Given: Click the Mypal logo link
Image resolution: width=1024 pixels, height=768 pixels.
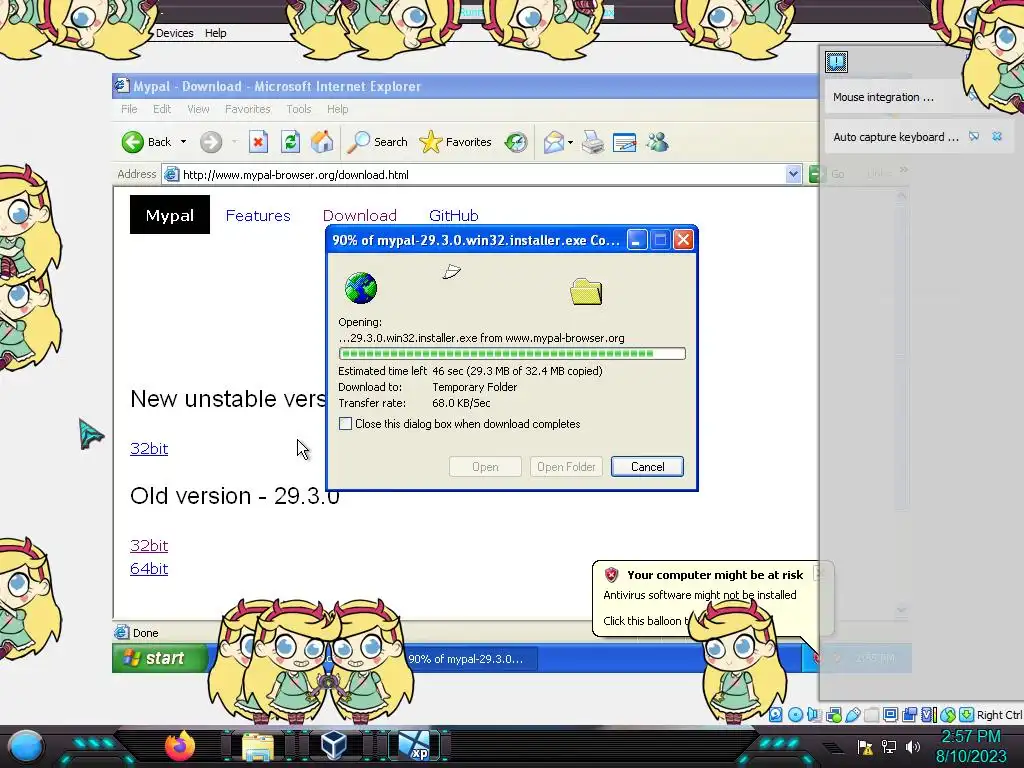Looking at the screenshot, I should (170, 215).
